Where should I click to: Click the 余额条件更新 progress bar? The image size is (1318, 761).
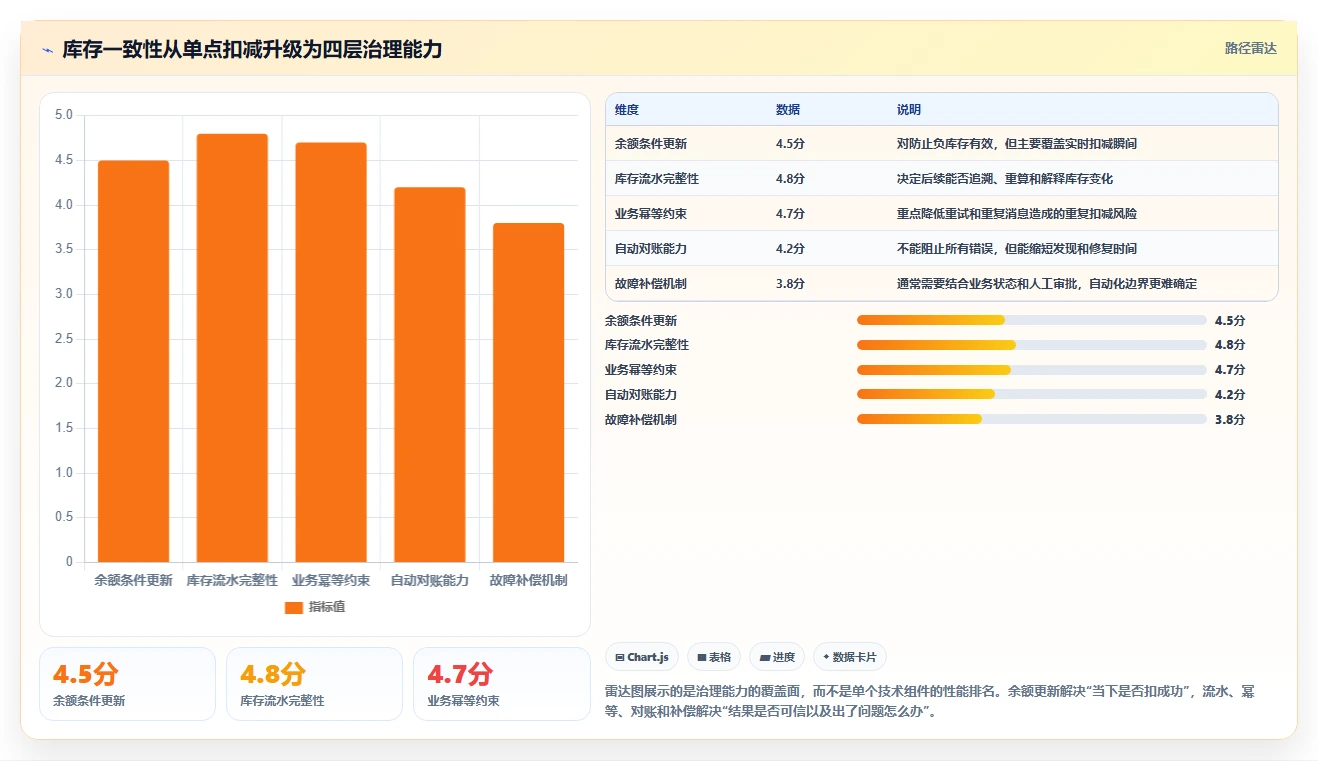click(1032, 320)
